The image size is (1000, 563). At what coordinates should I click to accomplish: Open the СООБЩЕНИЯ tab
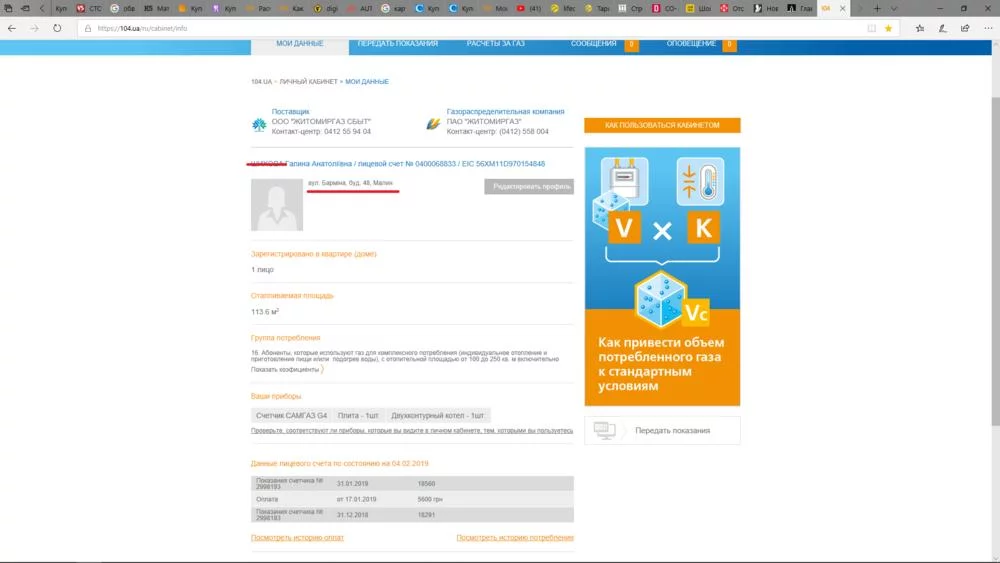594,44
